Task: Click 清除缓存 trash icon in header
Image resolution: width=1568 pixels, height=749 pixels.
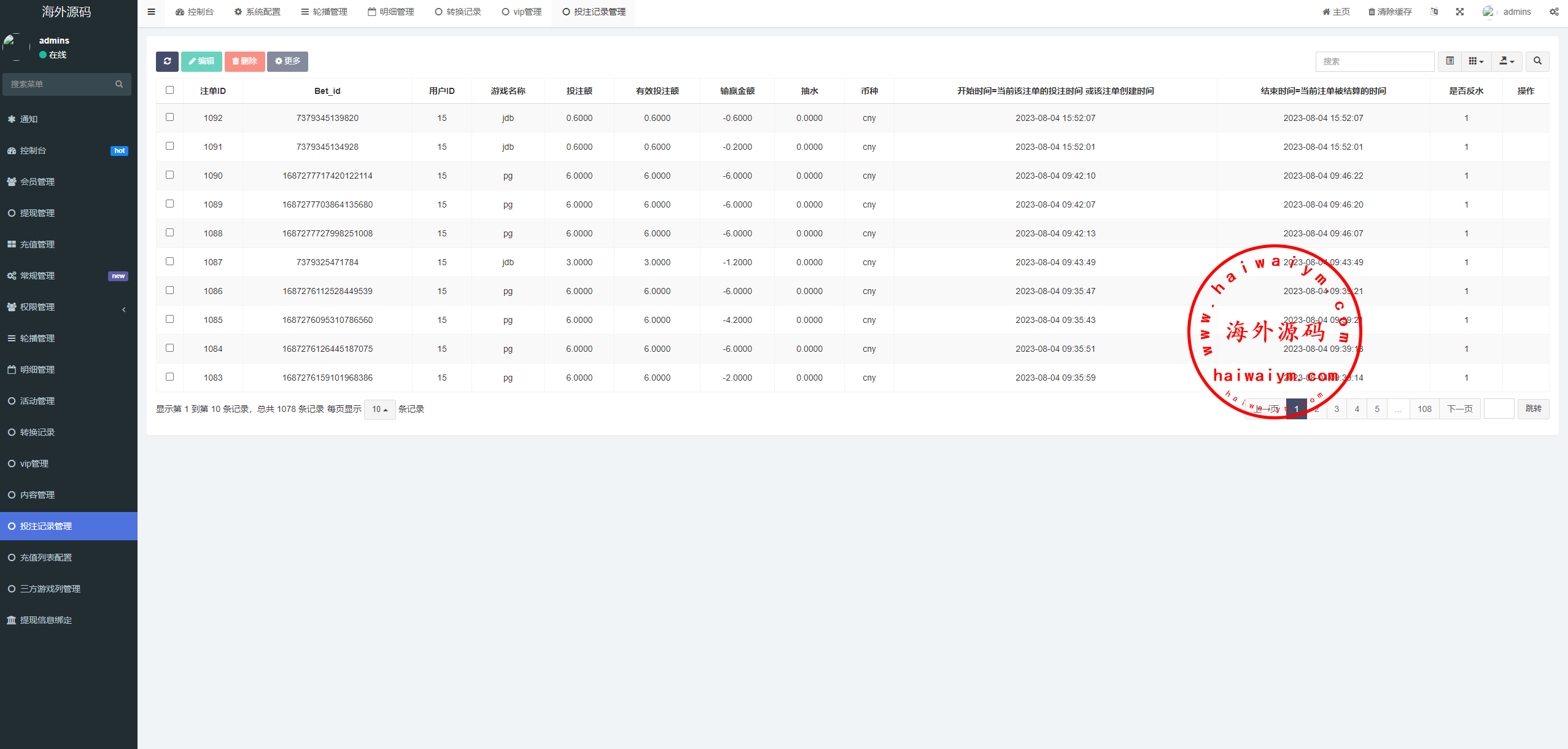Action: 1390,12
